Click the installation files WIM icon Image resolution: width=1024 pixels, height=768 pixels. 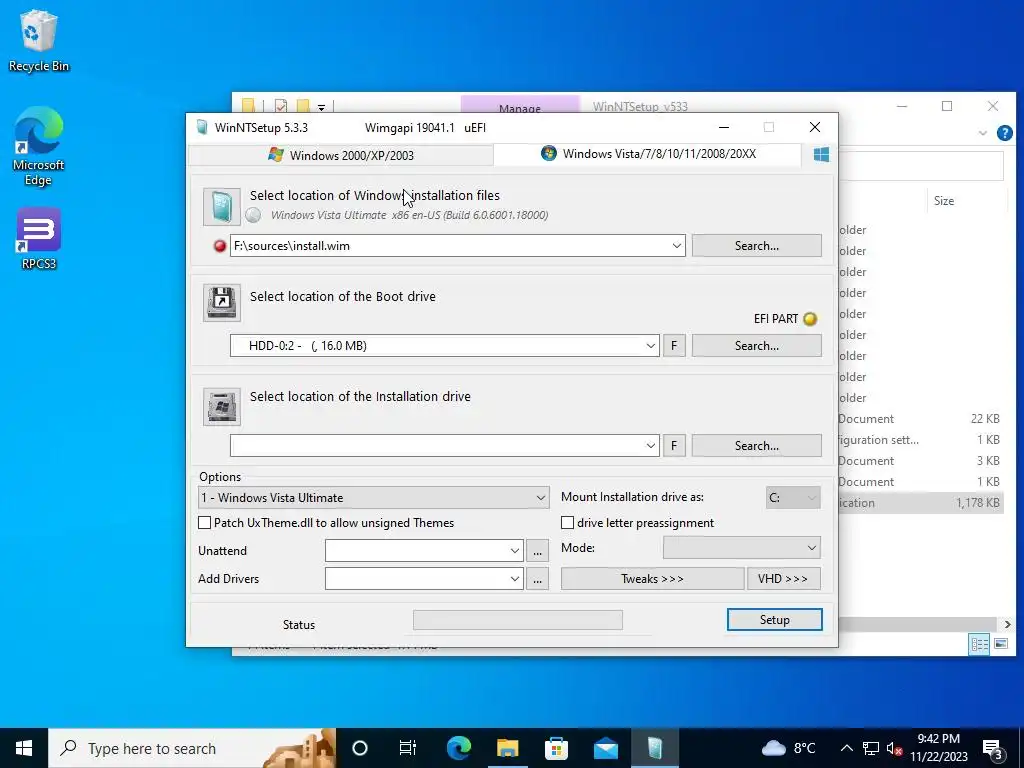click(x=221, y=207)
